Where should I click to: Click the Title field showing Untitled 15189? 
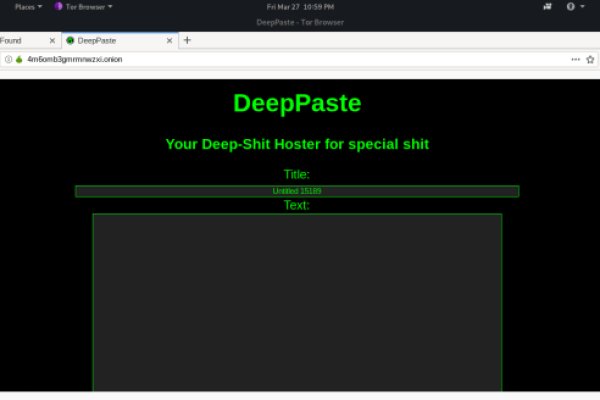coord(297,191)
